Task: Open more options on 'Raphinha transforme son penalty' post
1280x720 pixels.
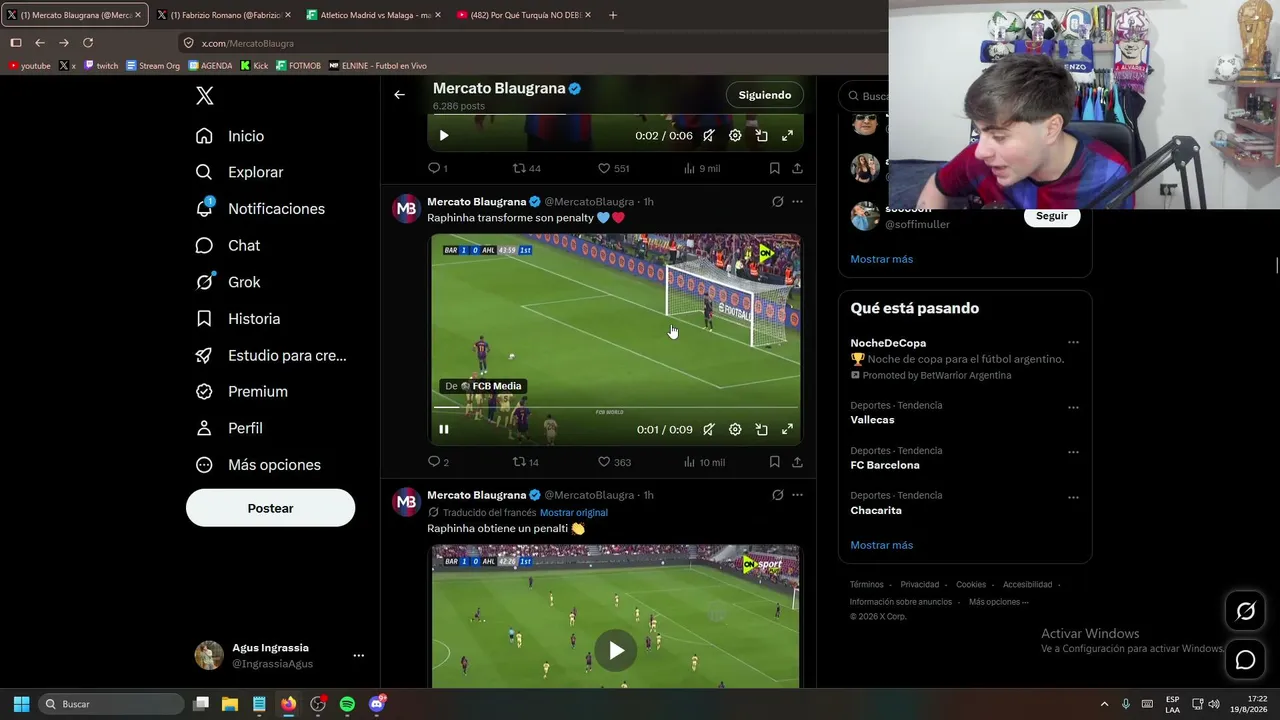Action: tap(797, 202)
